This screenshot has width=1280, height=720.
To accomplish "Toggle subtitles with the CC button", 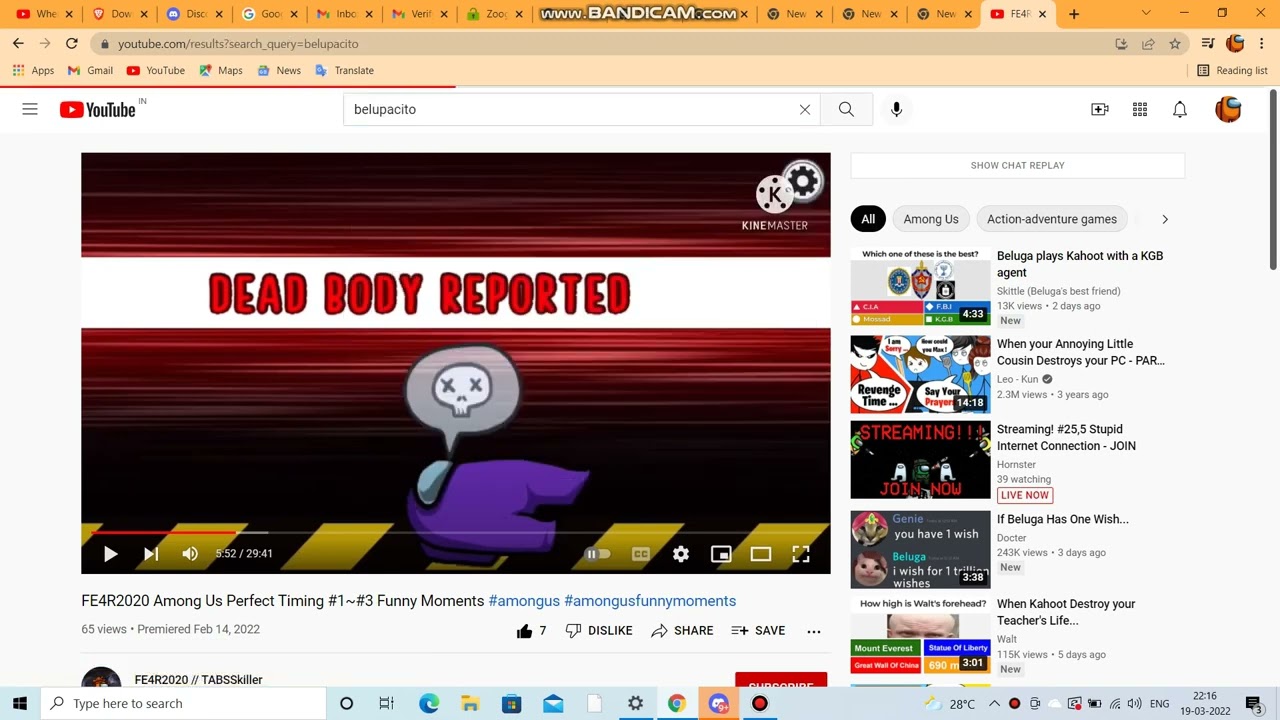I will [641, 553].
